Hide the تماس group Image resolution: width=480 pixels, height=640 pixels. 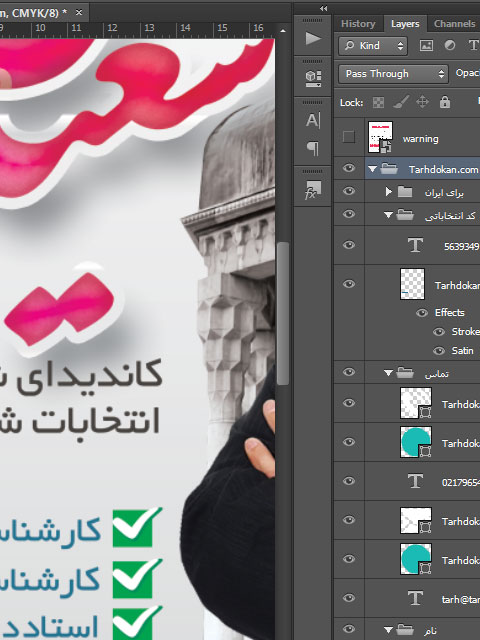pyautogui.click(x=349, y=372)
